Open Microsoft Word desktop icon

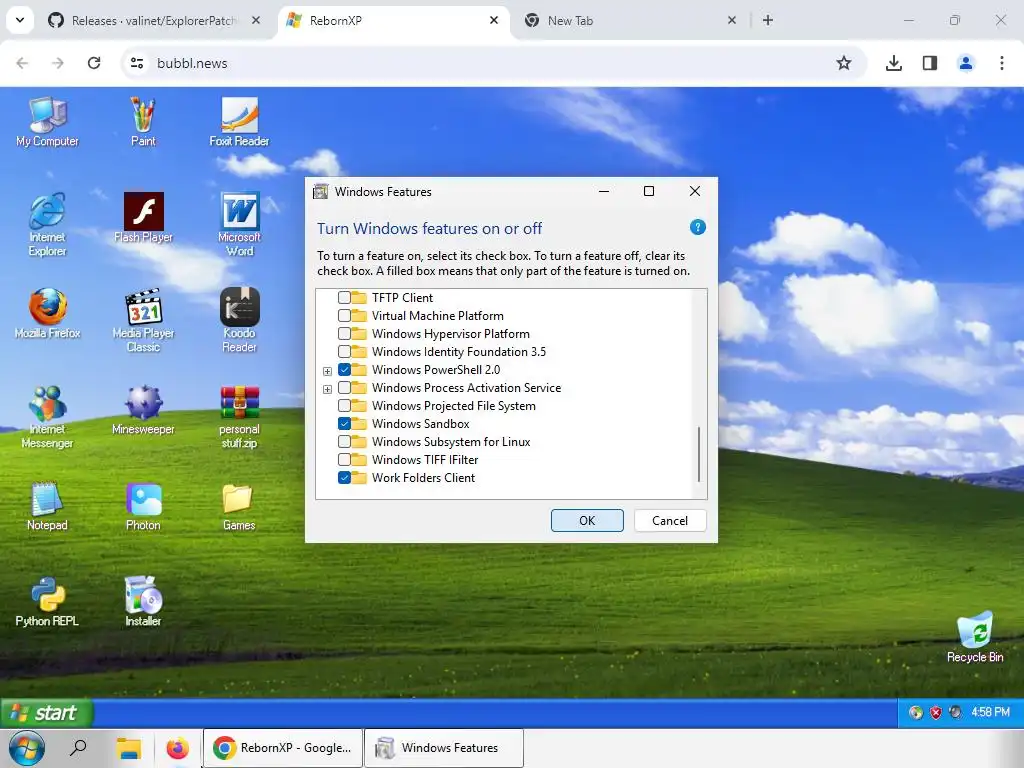point(239,225)
